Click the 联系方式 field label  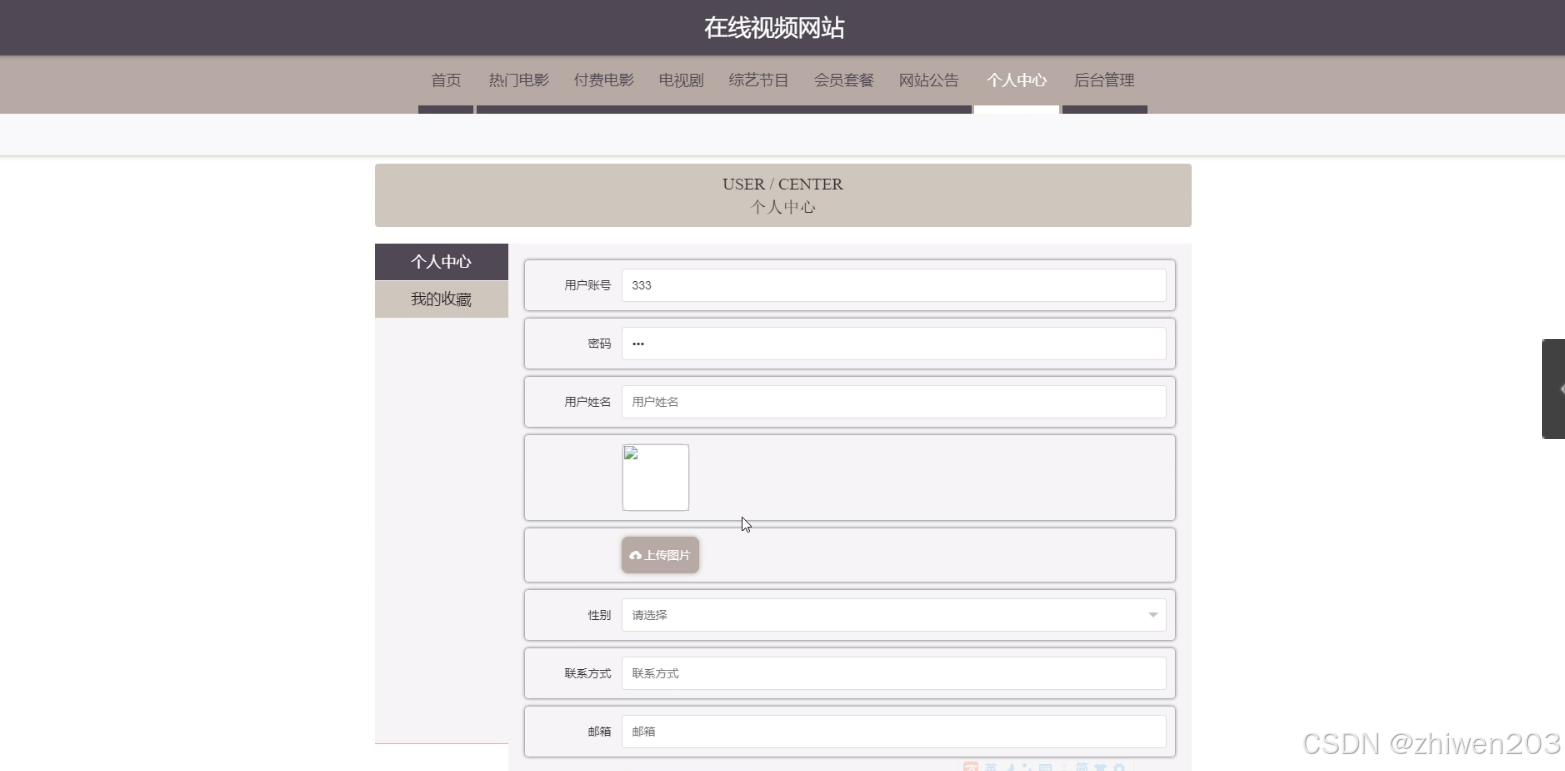tap(587, 673)
